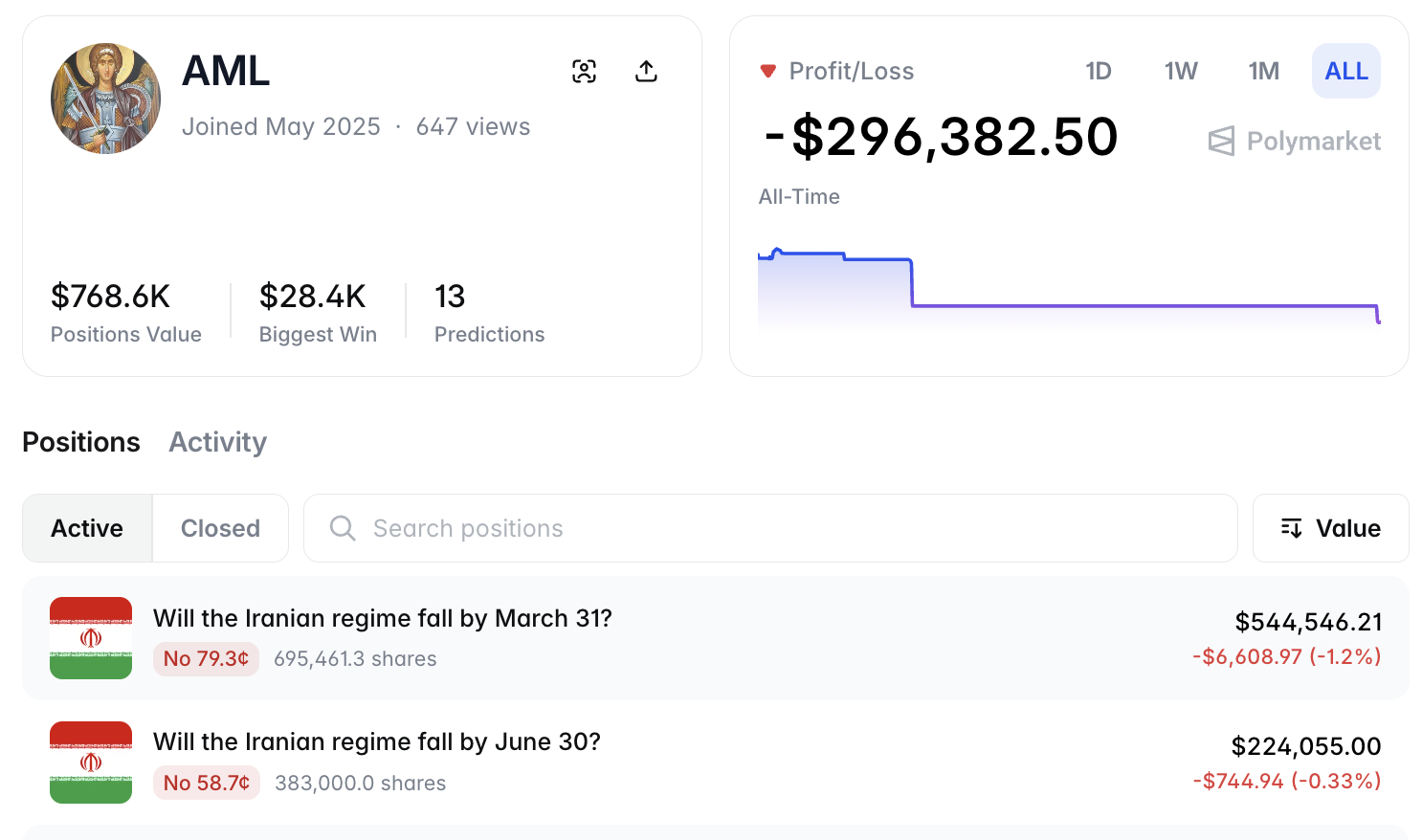This screenshot has height=840, width=1422.
Task: Click into the Search positions field
Action: tap(785, 528)
